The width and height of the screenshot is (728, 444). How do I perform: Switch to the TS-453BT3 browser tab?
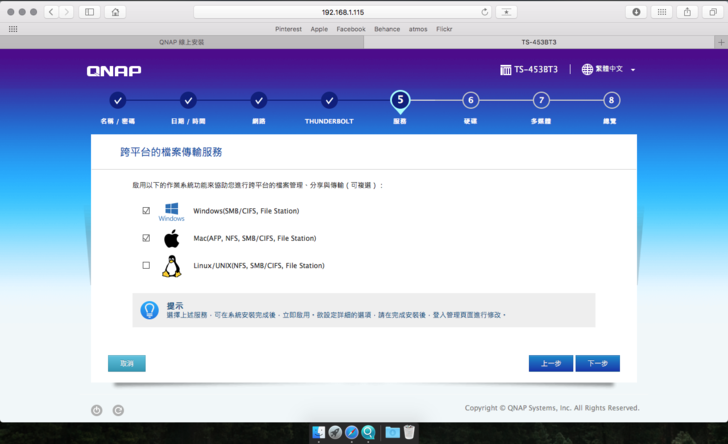pos(545,43)
